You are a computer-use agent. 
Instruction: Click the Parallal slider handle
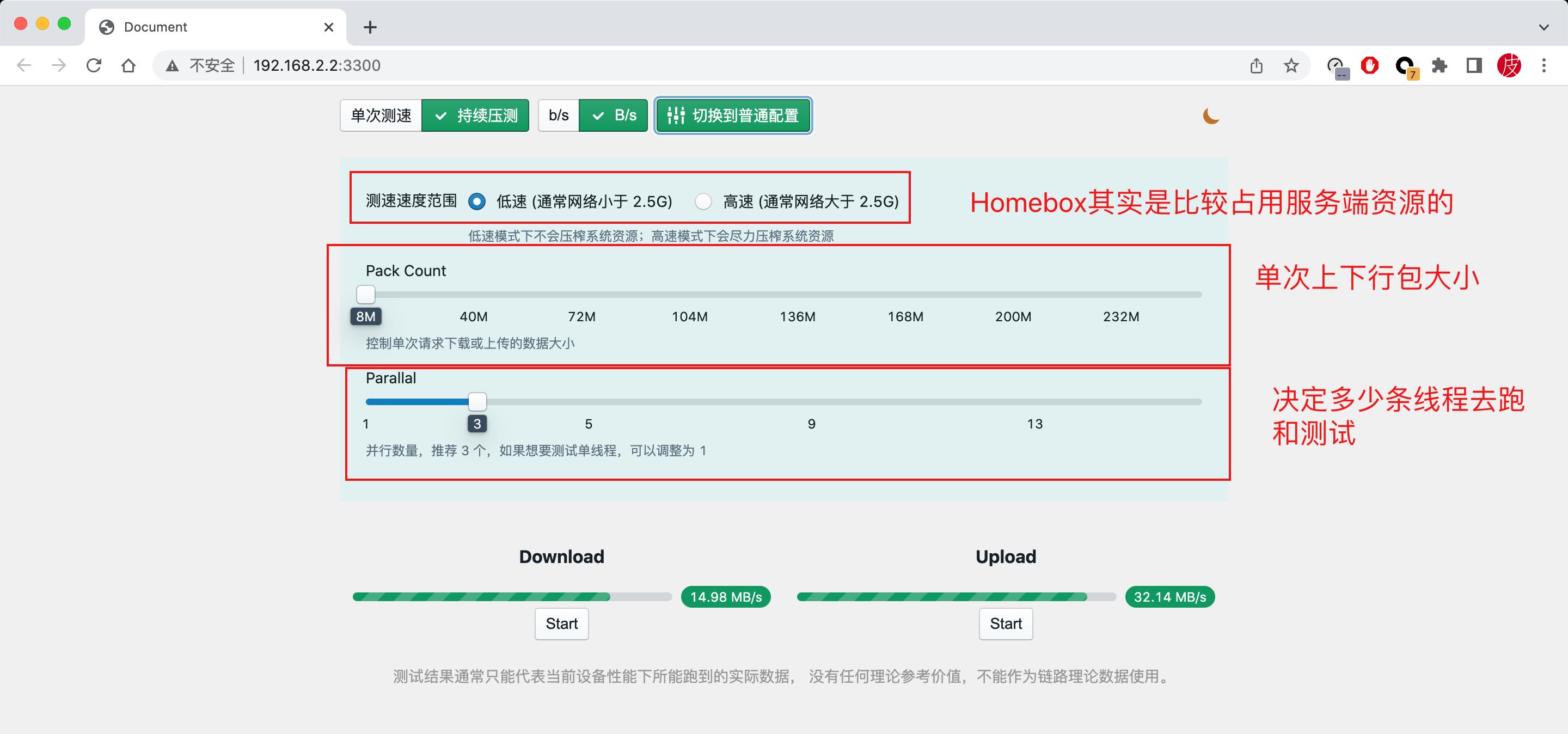(477, 402)
